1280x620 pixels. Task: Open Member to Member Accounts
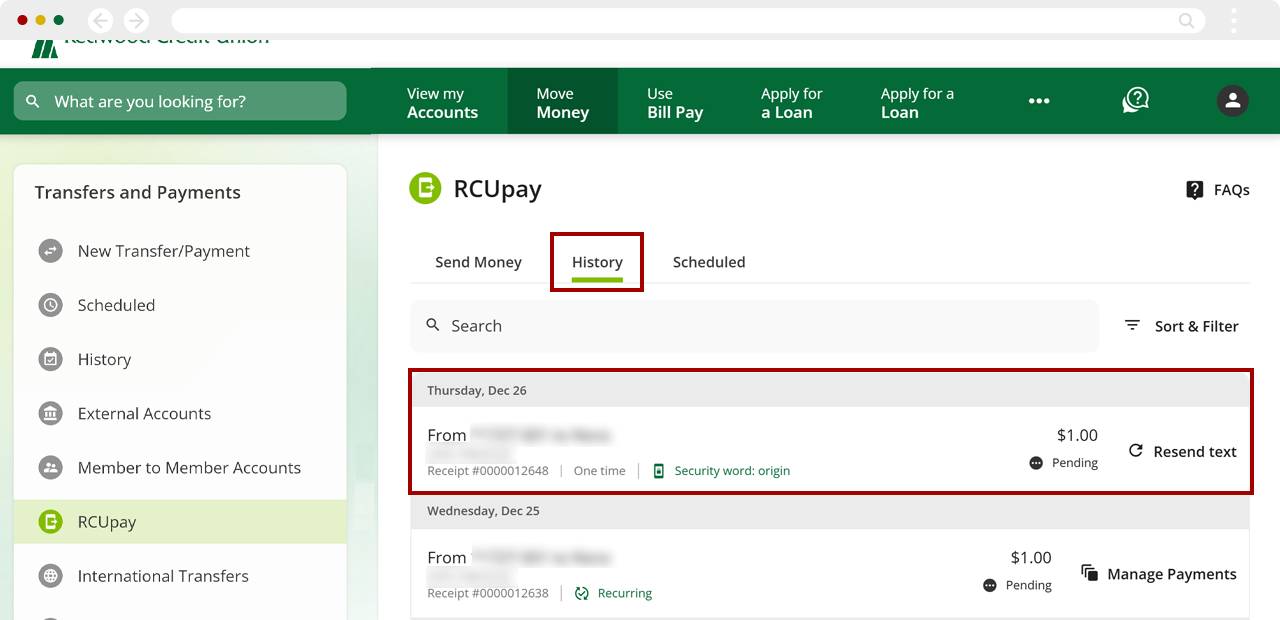[x=189, y=467]
